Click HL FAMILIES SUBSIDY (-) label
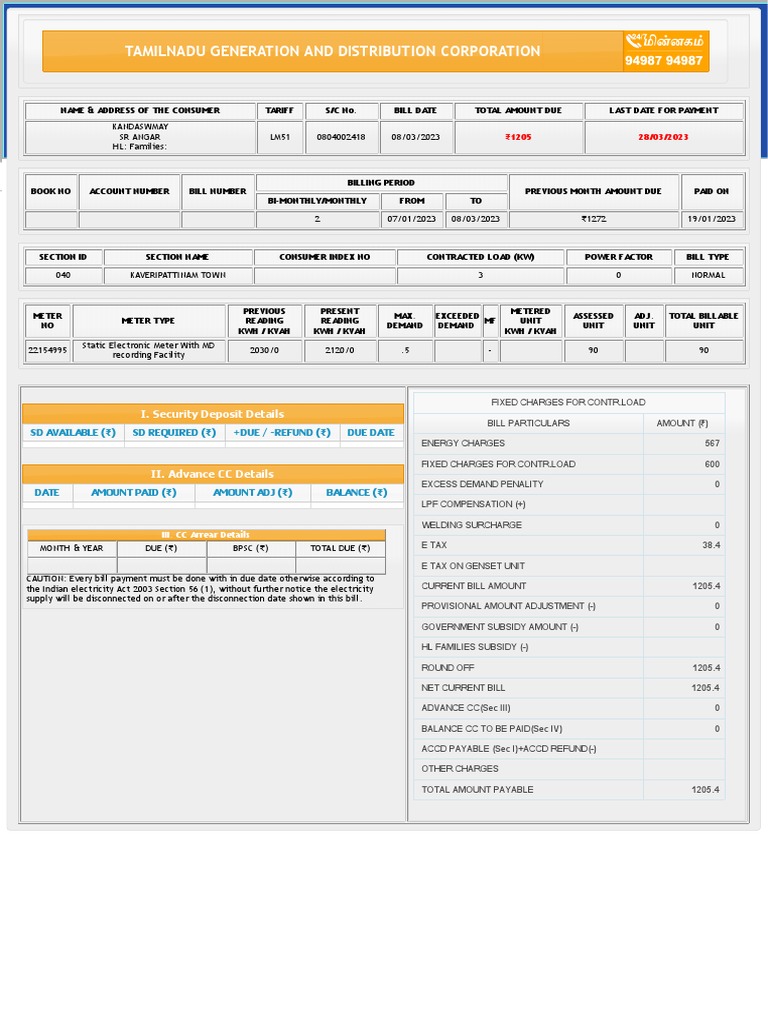 [475, 647]
